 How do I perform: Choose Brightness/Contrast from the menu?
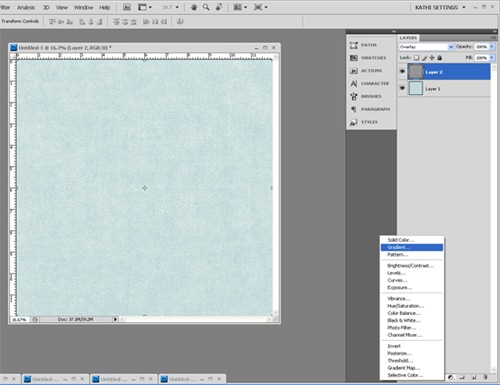412,266
